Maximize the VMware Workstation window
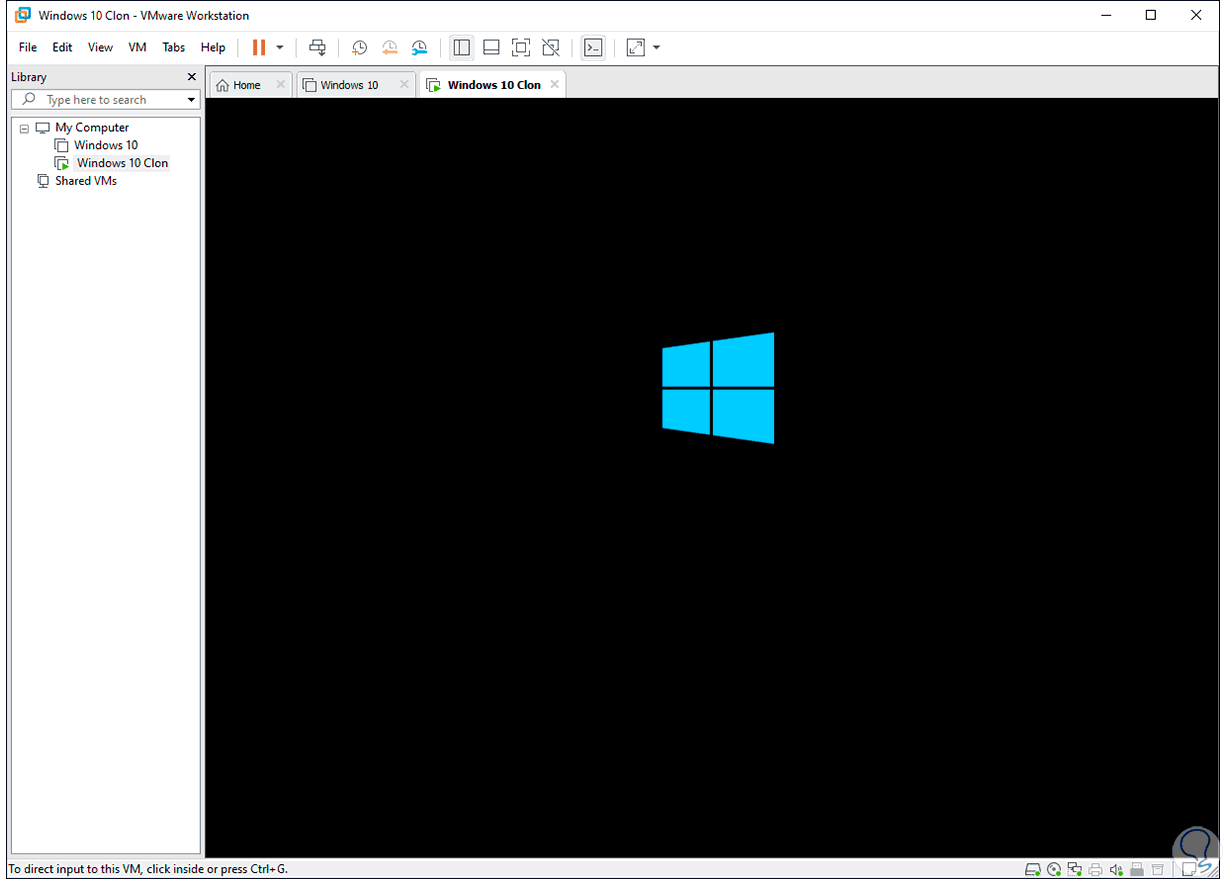This screenshot has height=879, width=1228. coord(1151,15)
